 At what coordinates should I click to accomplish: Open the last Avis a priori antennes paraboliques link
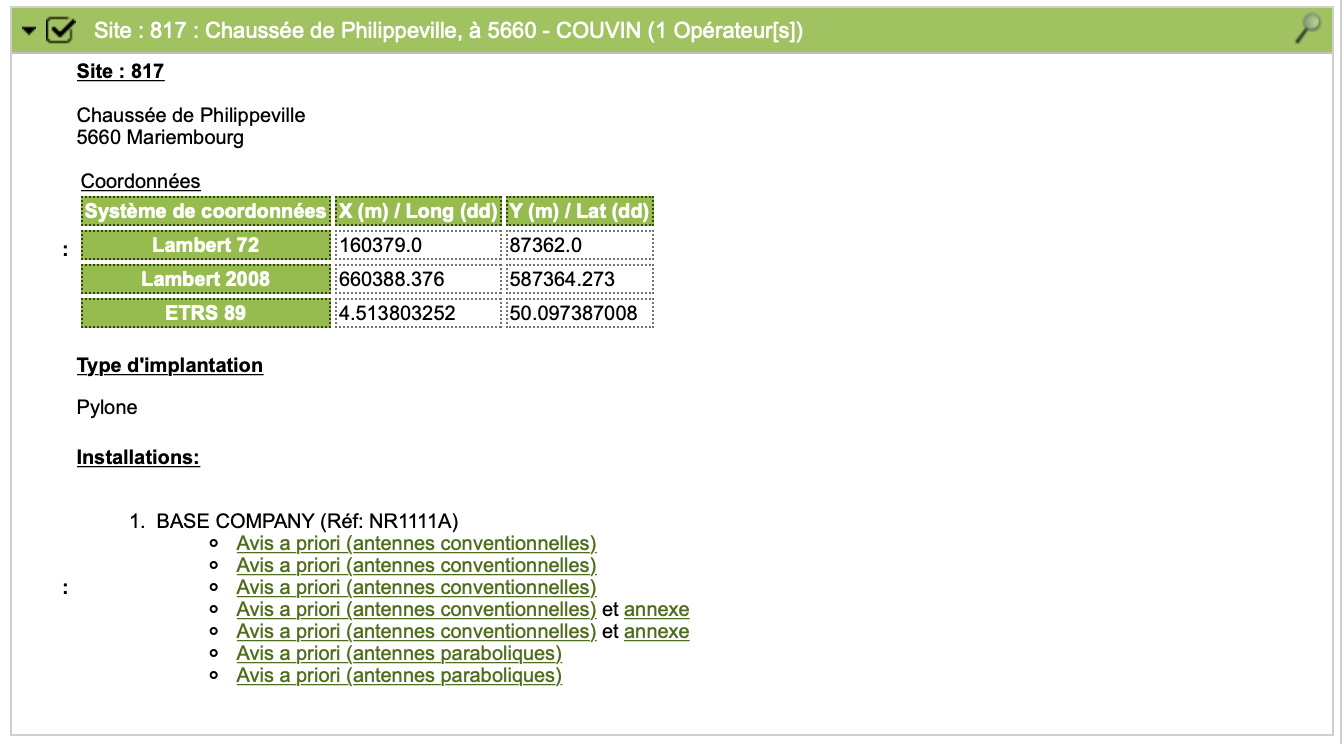399,676
